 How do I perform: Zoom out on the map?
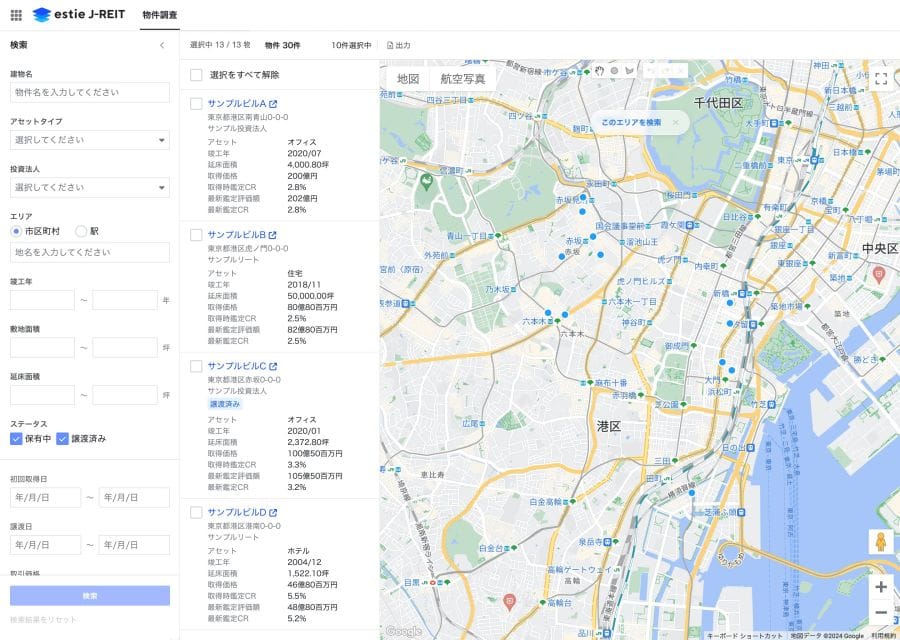point(881,612)
